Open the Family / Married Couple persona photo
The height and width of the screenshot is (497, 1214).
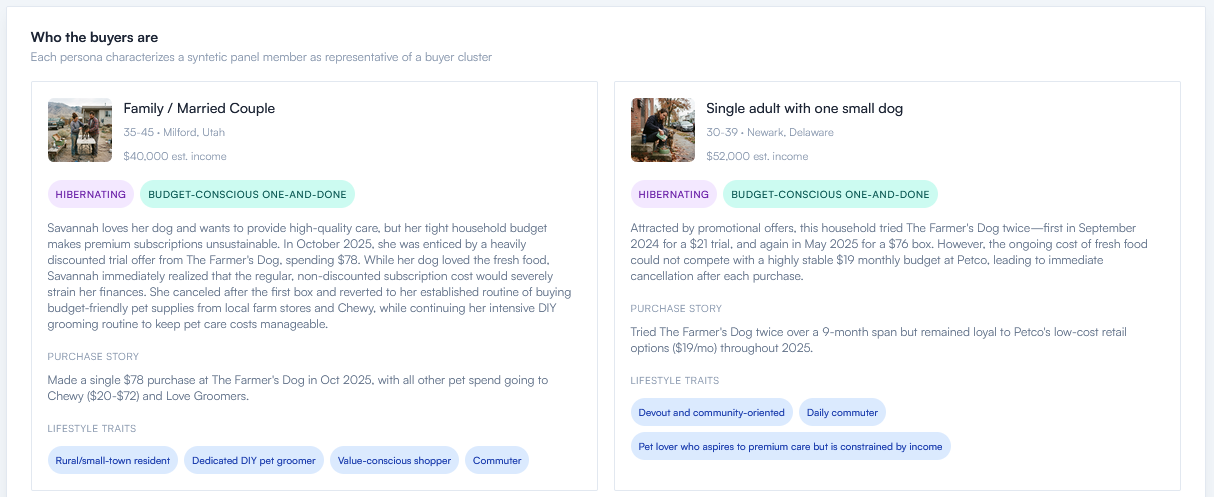coord(80,130)
